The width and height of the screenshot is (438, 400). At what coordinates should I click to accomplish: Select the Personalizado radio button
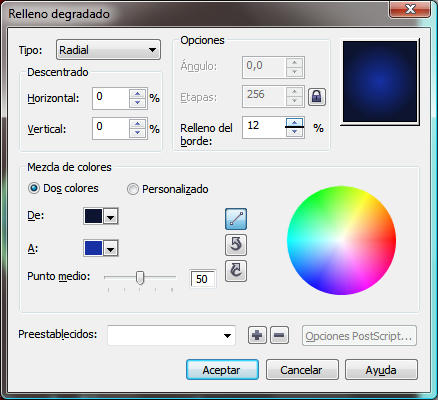(x=133, y=189)
